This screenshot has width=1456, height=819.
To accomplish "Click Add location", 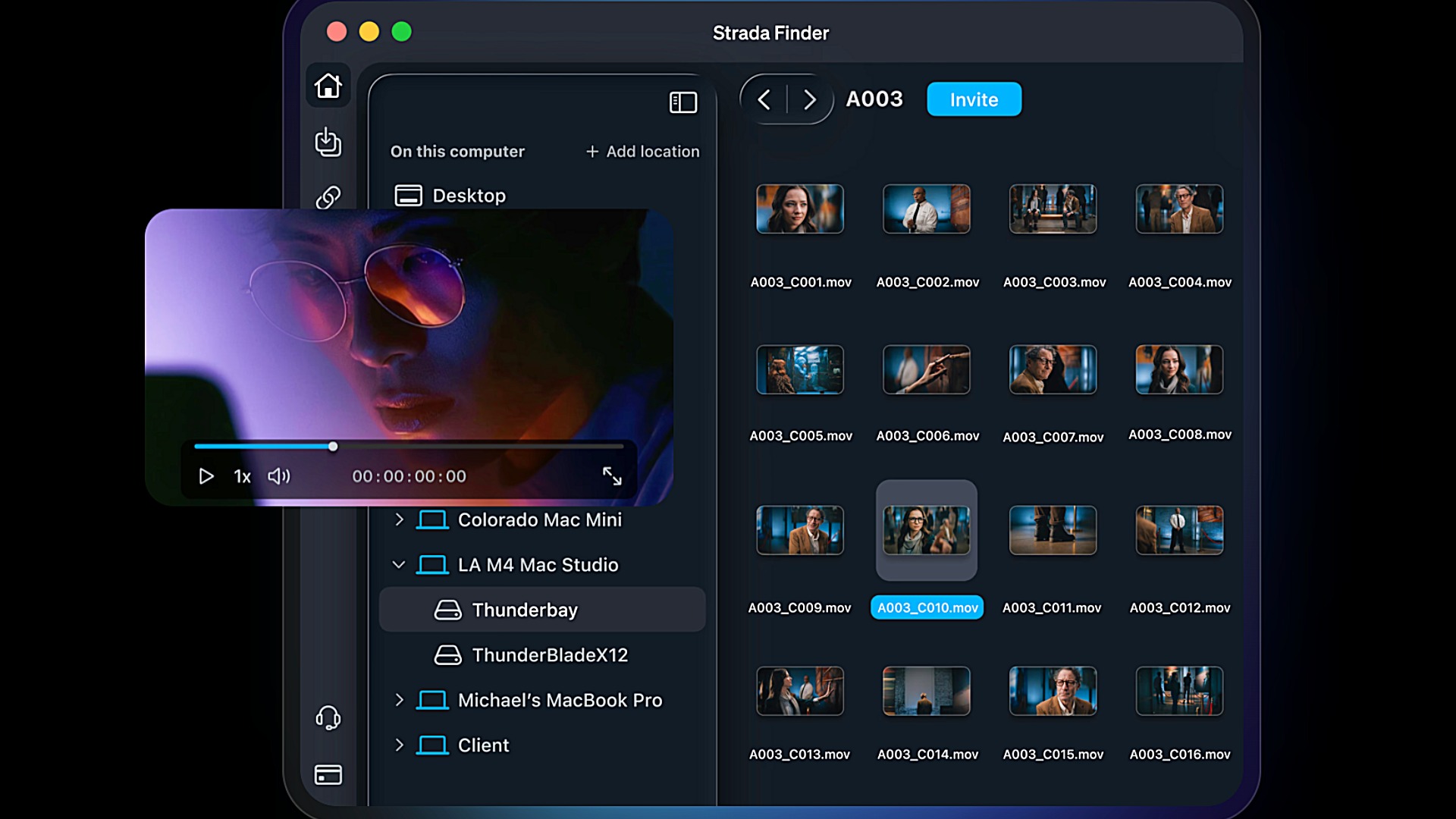I will point(642,152).
